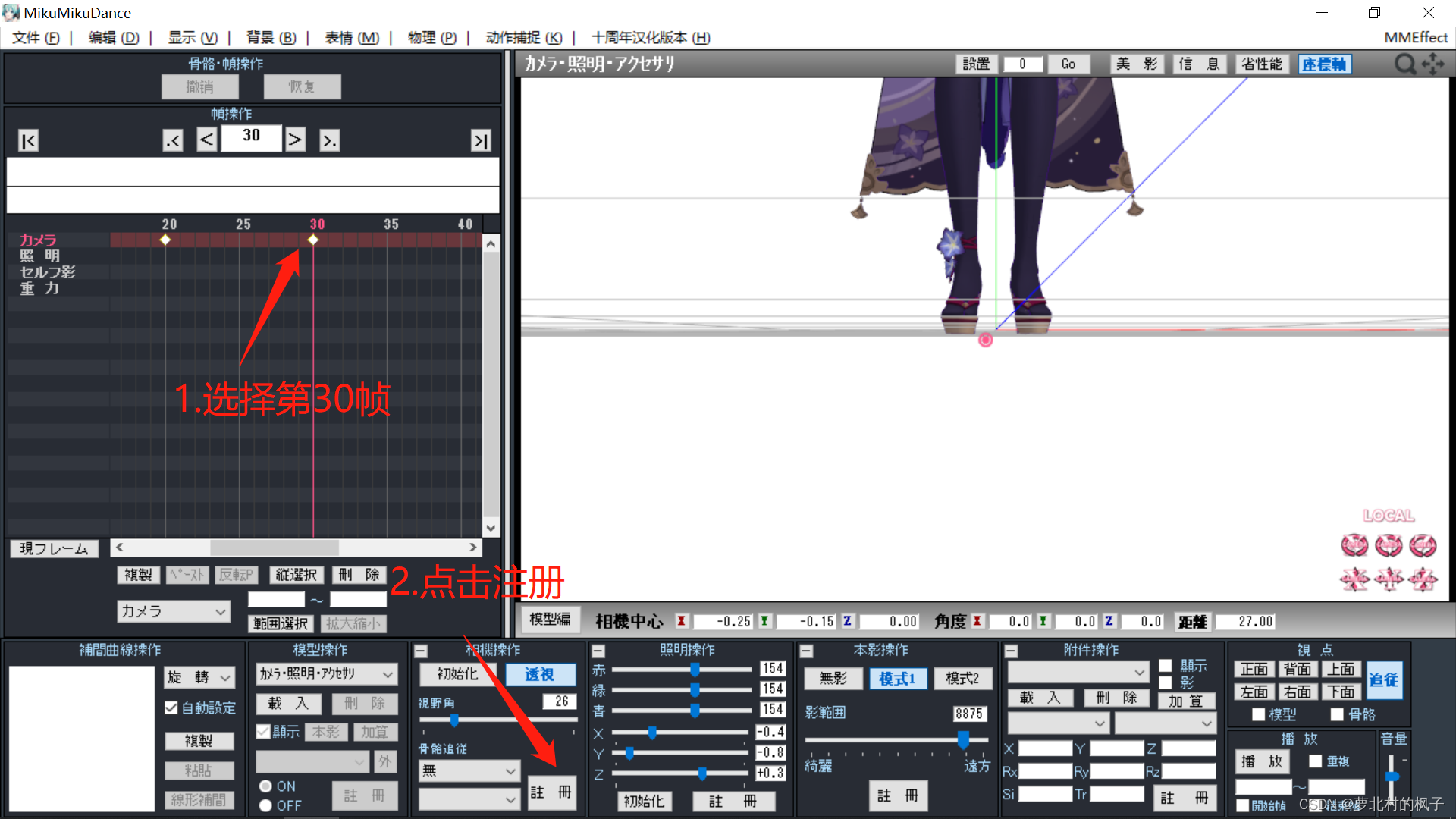Click 註冊 in camera operation panel

click(551, 792)
